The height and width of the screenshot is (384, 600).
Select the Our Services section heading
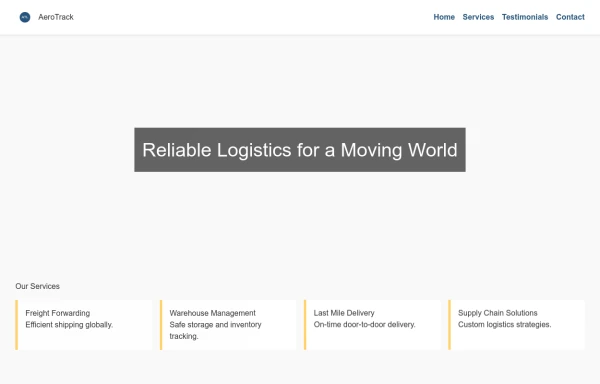click(38, 286)
